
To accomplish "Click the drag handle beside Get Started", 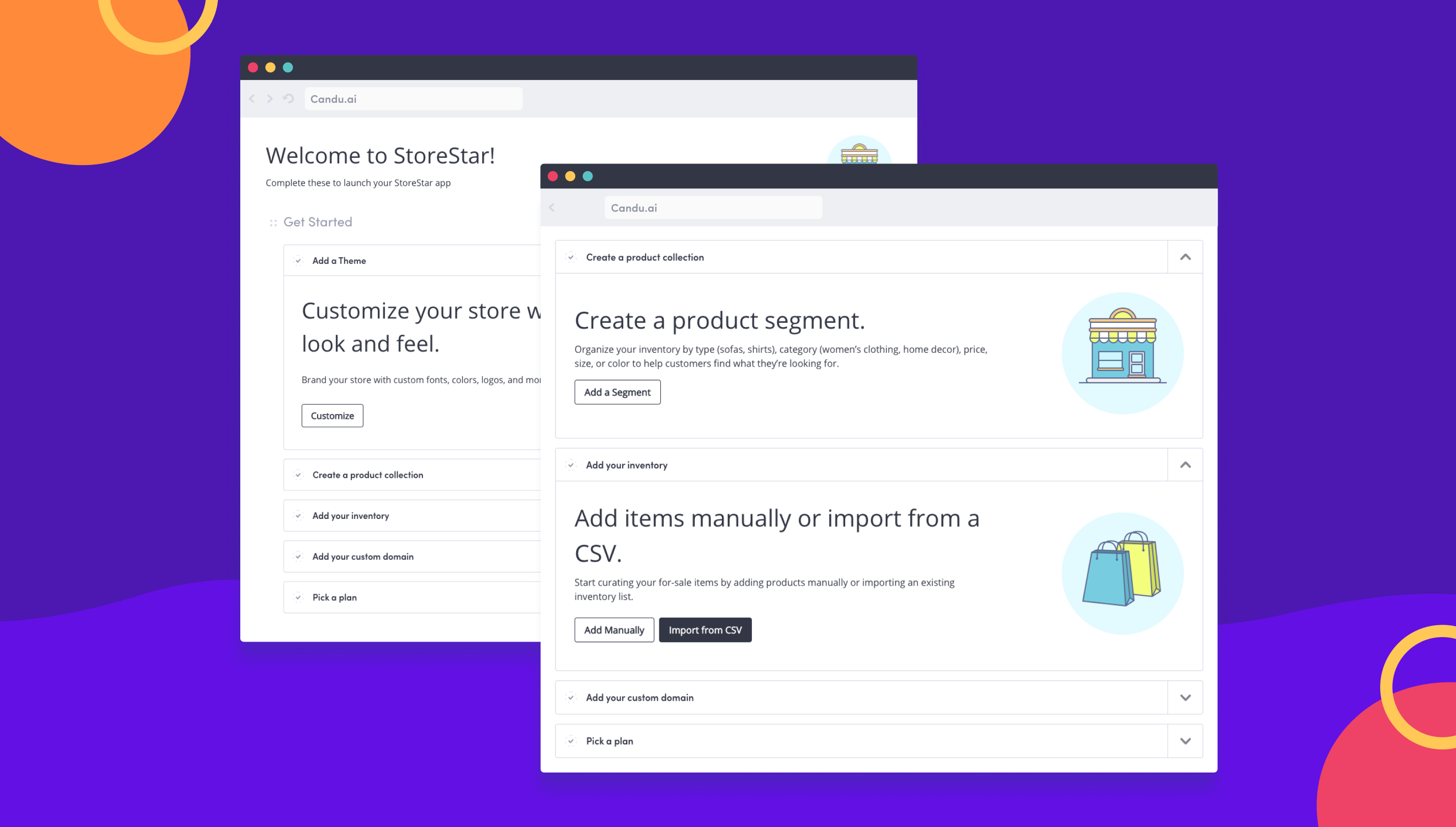I will (273, 223).
